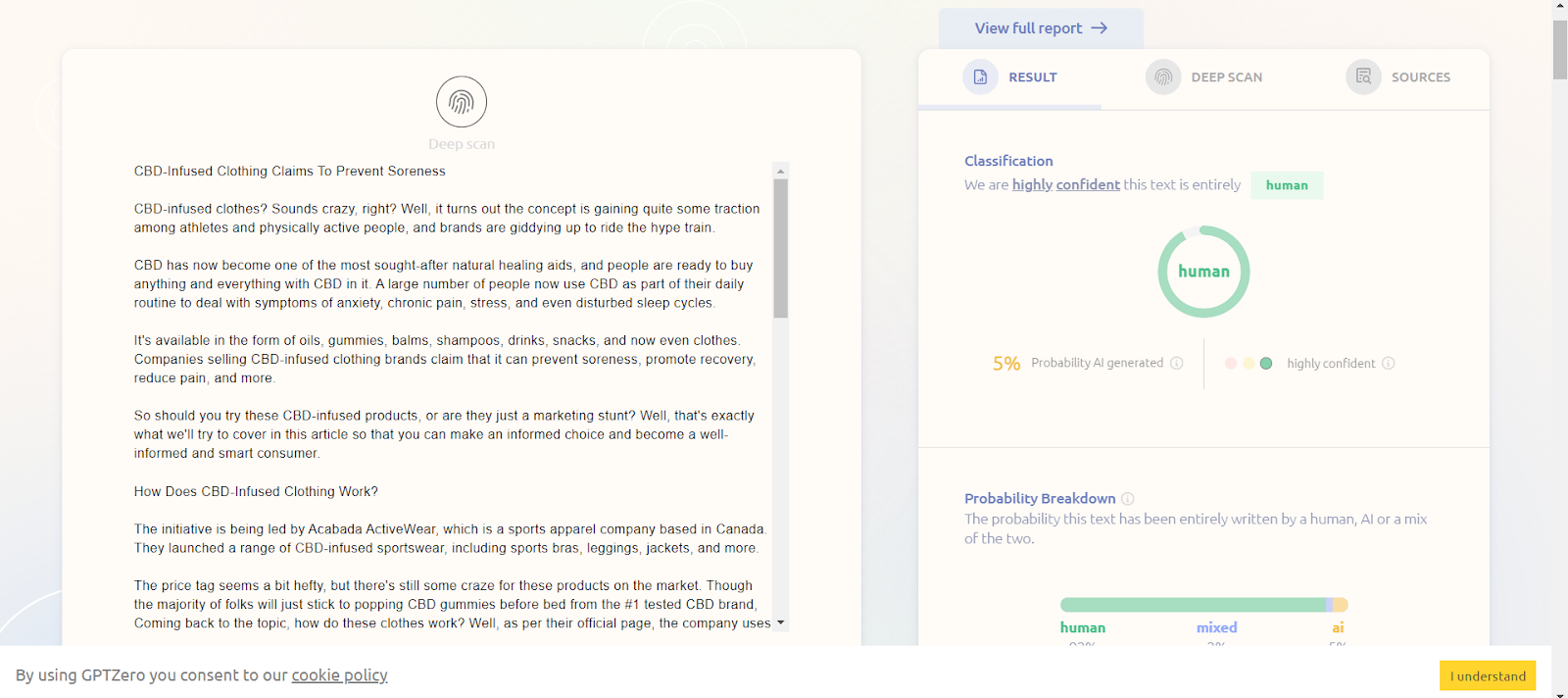Click the highly confident underlined link
1568x698 pixels.
click(1066, 184)
